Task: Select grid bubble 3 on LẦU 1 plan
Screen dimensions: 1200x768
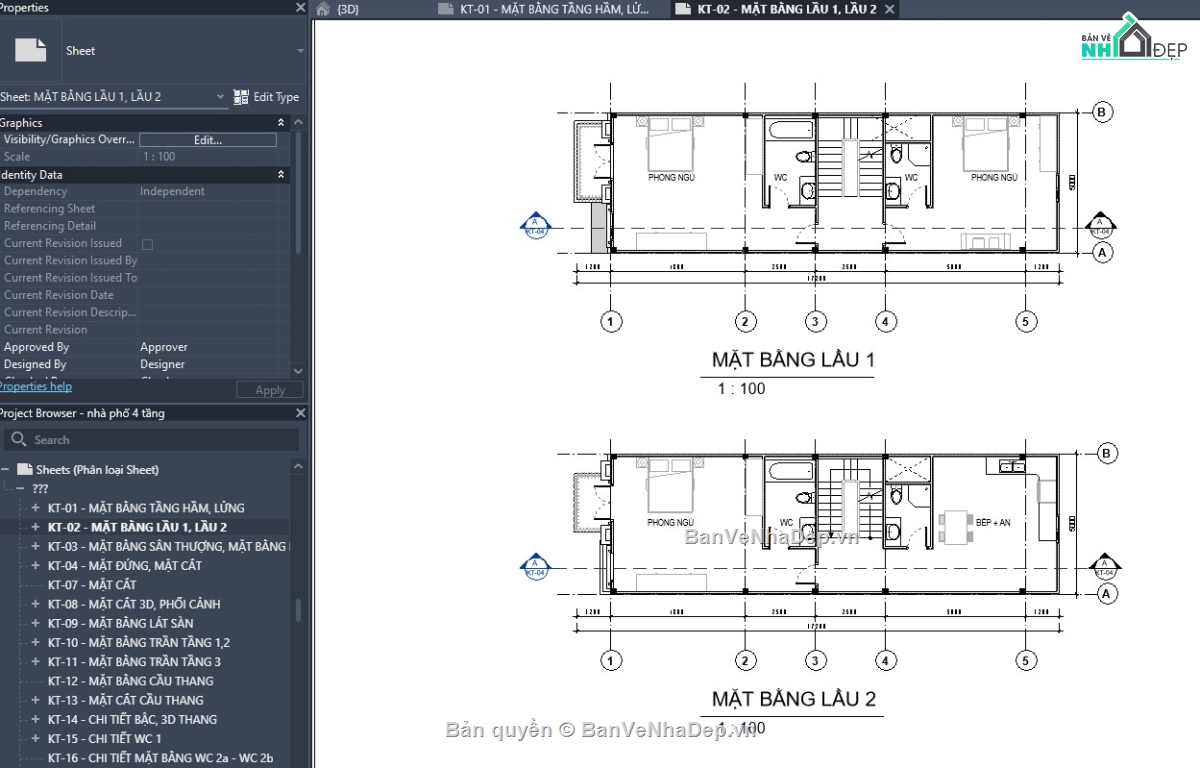Action: tap(816, 321)
